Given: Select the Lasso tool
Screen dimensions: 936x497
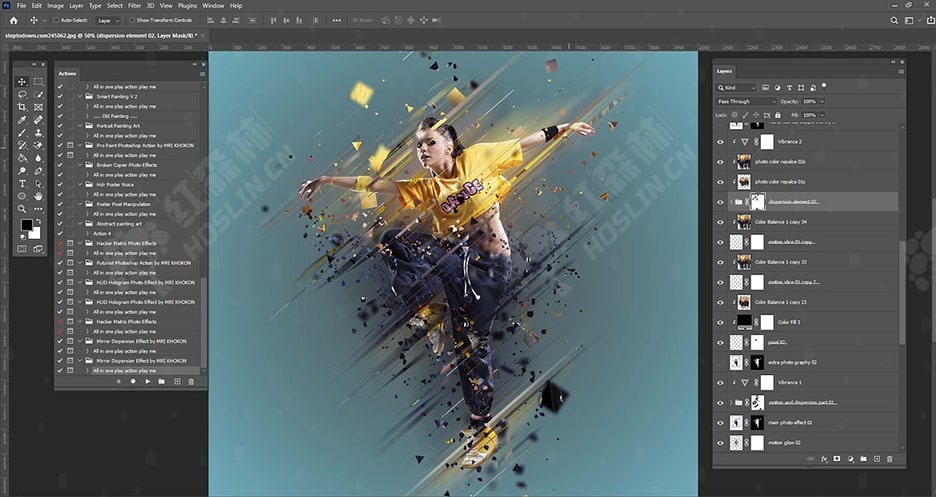Looking at the screenshot, I should click(x=22, y=94).
